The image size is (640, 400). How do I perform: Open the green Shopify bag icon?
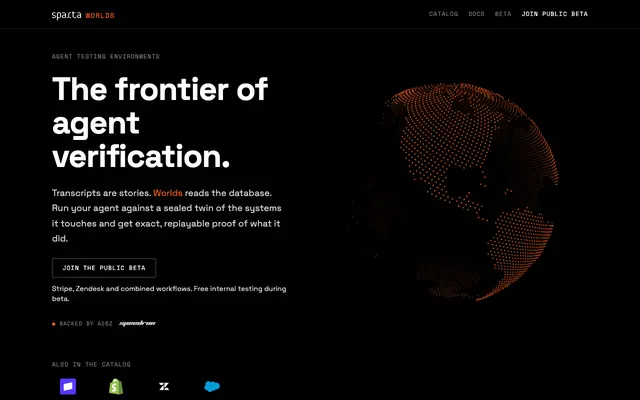pos(116,386)
